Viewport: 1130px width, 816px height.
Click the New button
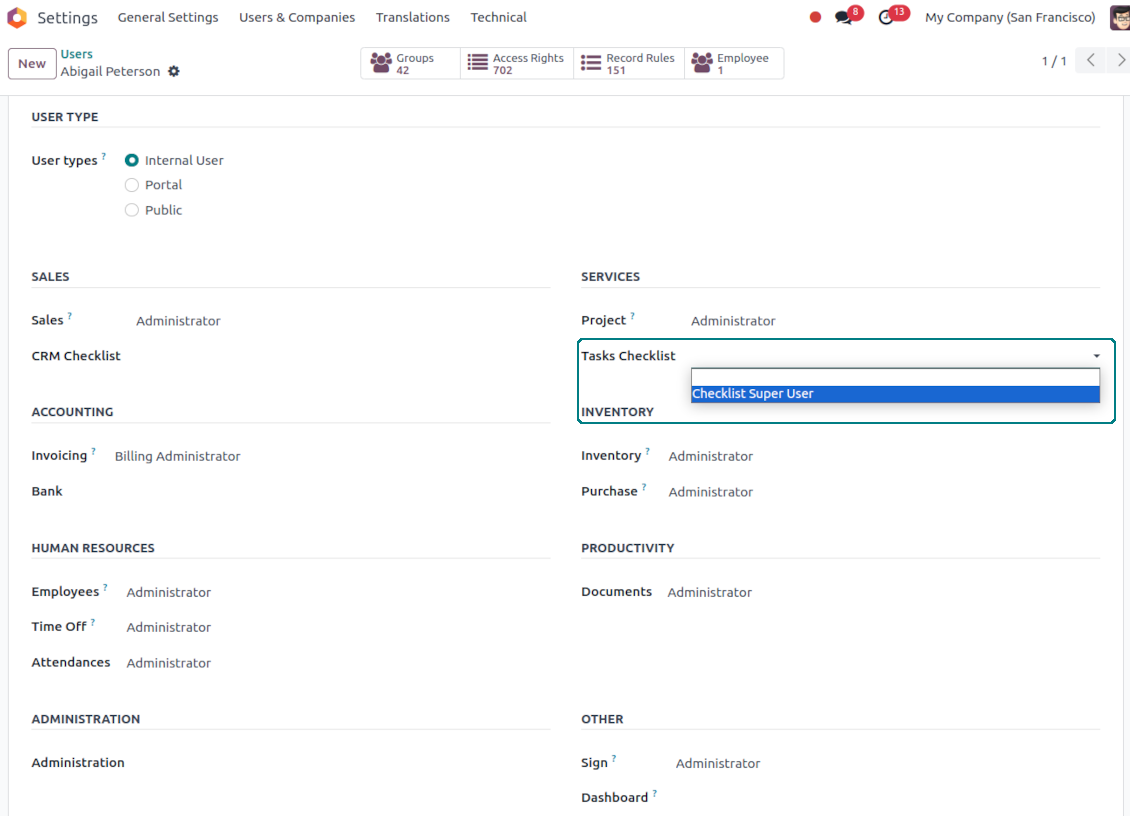(x=32, y=63)
